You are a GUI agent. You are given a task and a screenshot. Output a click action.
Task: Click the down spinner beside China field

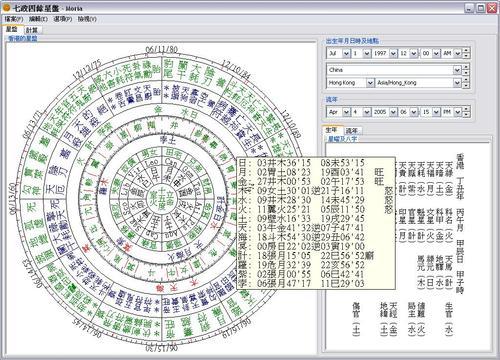(466, 72)
